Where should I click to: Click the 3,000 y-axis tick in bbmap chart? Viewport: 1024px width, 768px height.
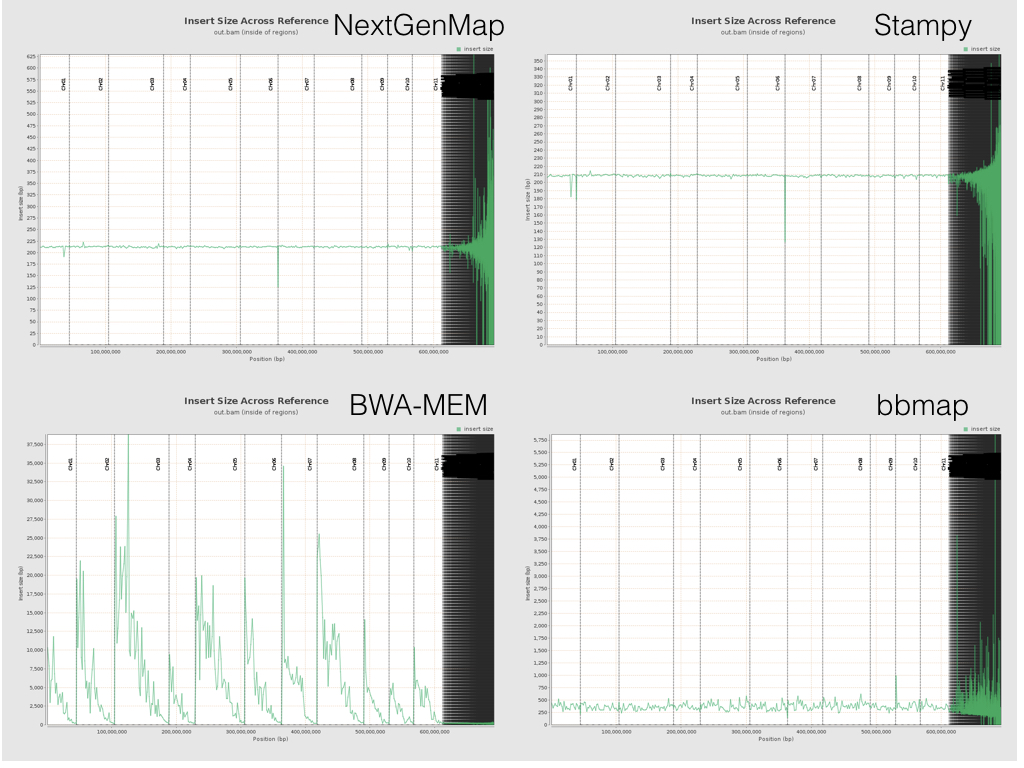(540, 577)
